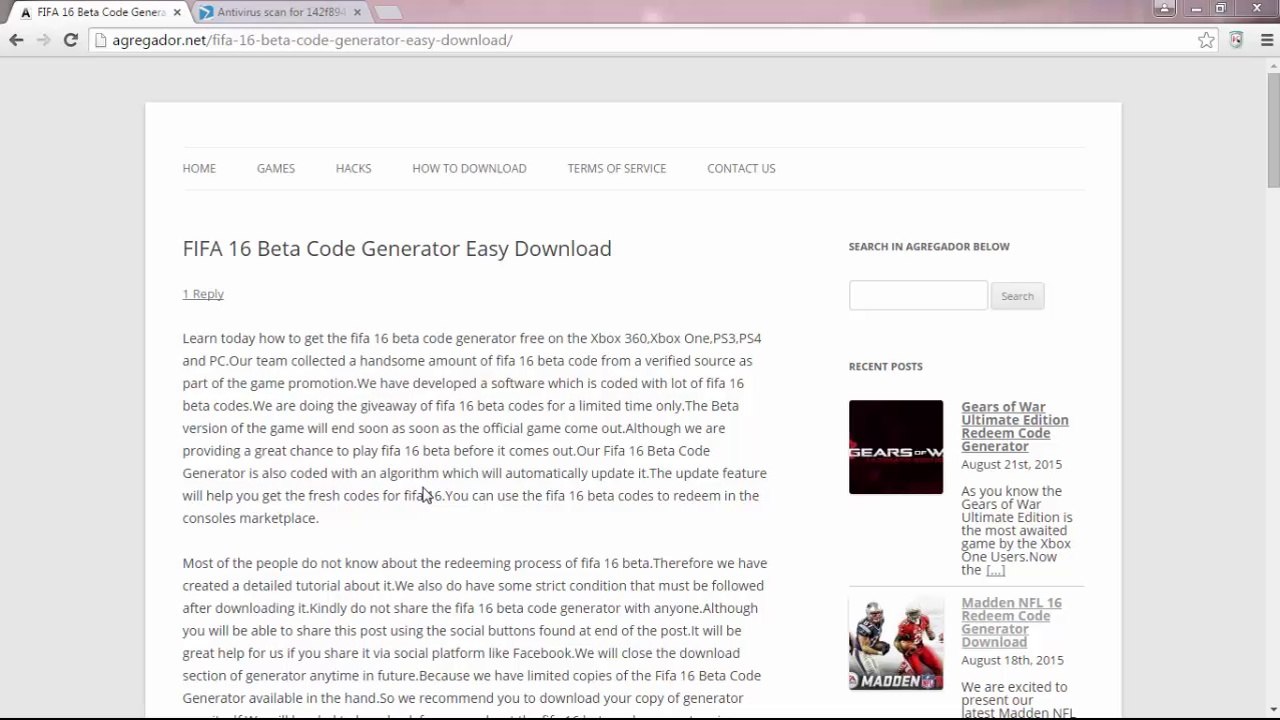The image size is (1280, 720).
Task: Open the CONTACT US page
Action: click(x=741, y=168)
